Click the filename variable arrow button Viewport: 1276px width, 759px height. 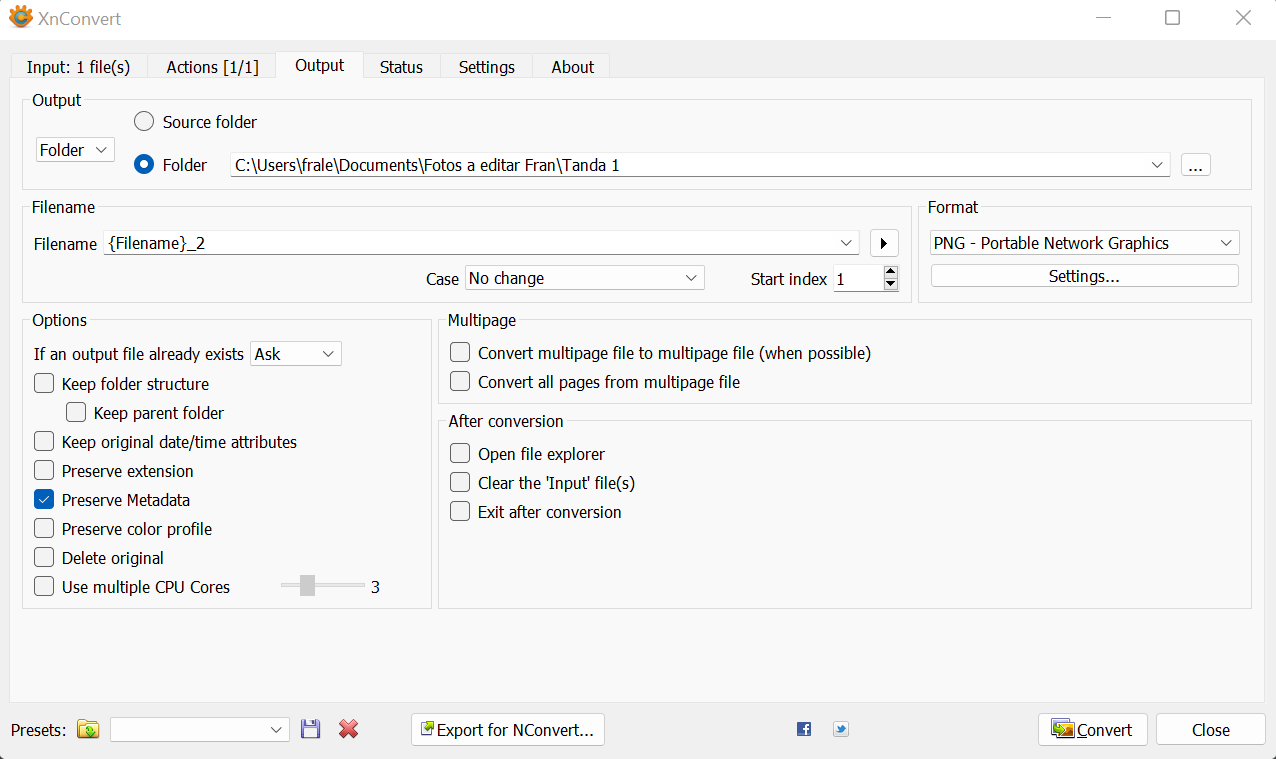point(883,243)
